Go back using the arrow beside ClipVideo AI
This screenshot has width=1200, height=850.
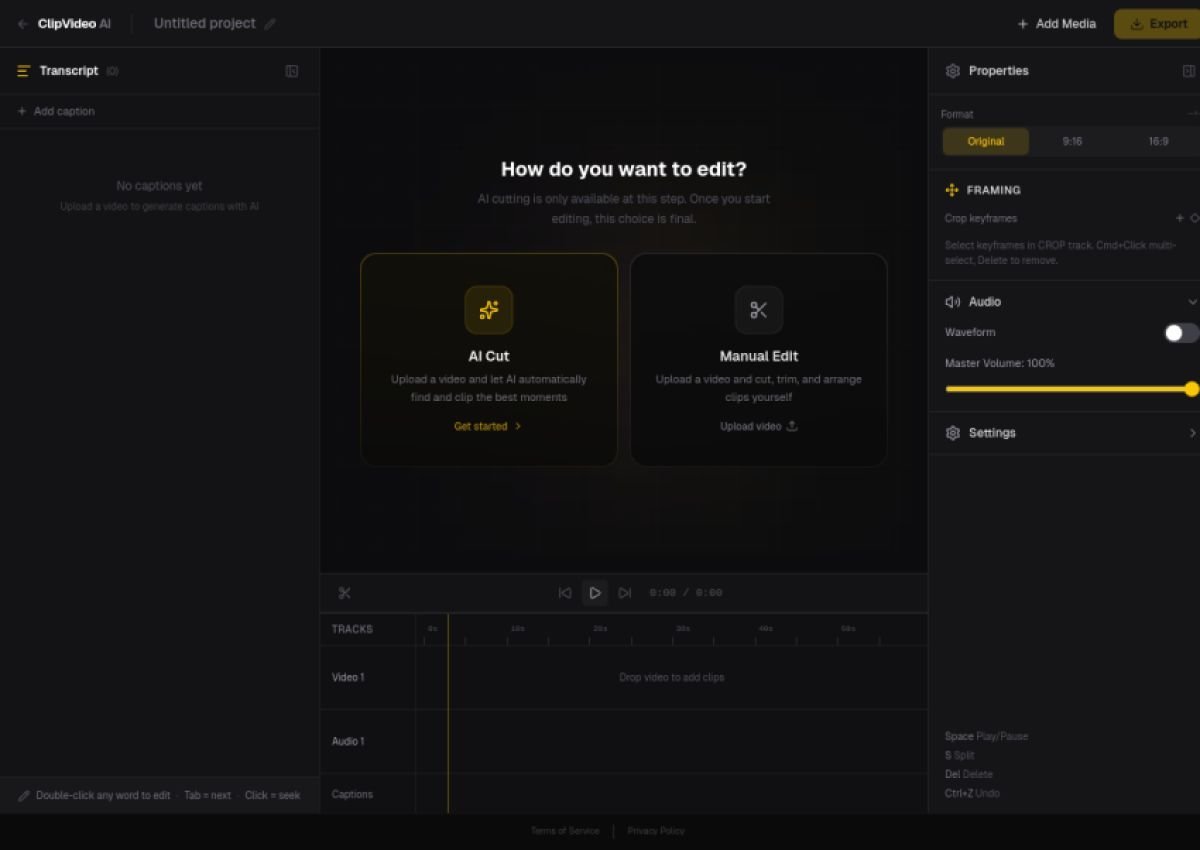pyautogui.click(x=22, y=24)
